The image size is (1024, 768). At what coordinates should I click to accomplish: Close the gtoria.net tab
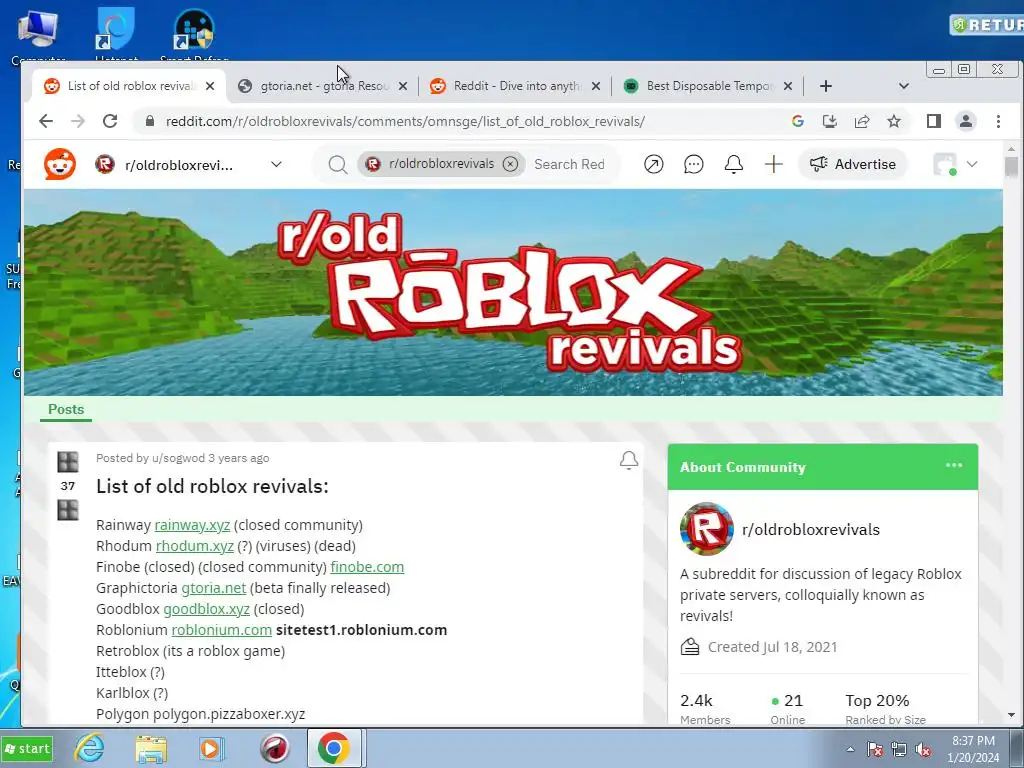click(403, 86)
